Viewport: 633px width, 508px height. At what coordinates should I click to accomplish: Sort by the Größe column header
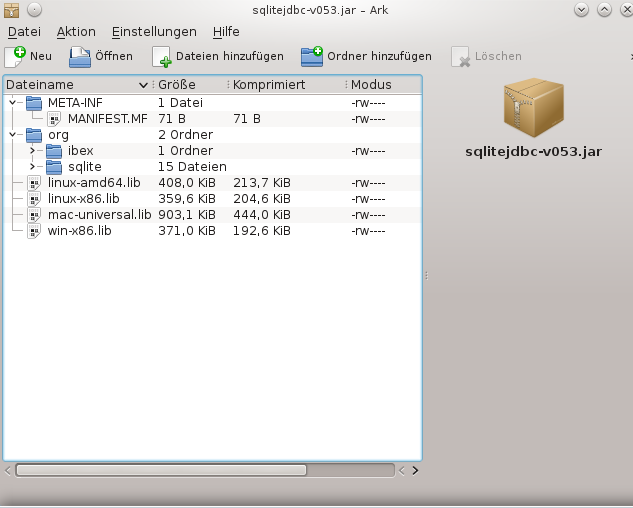tap(190, 85)
